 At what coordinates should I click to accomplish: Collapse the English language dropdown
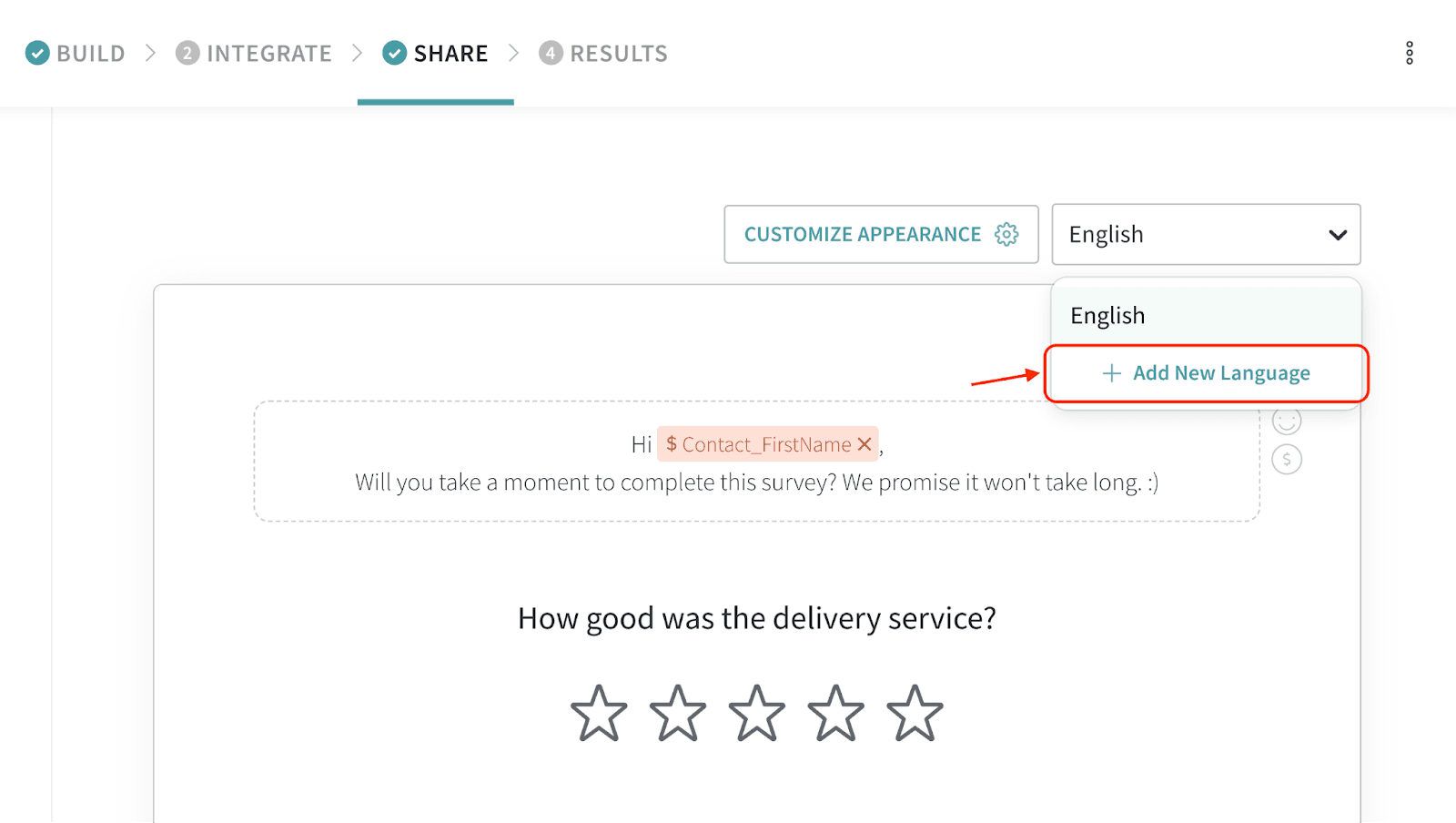point(1337,235)
